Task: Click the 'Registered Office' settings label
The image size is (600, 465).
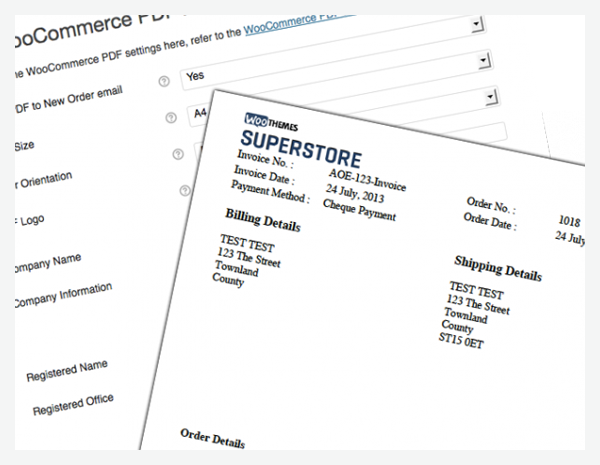Action: (x=73, y=405)
